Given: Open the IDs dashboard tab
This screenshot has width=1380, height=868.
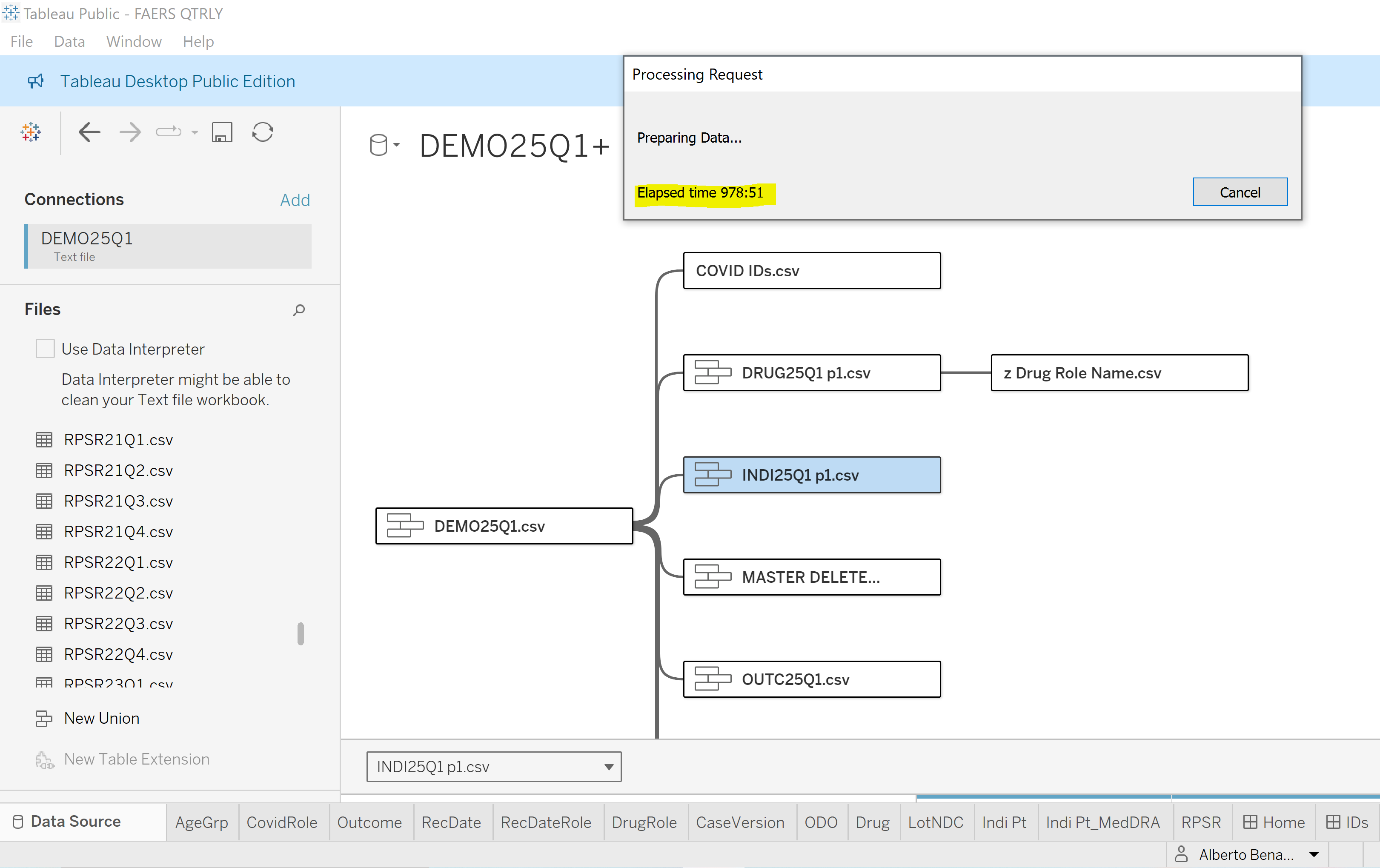Looking at the screenshot, I should 1347,822.
